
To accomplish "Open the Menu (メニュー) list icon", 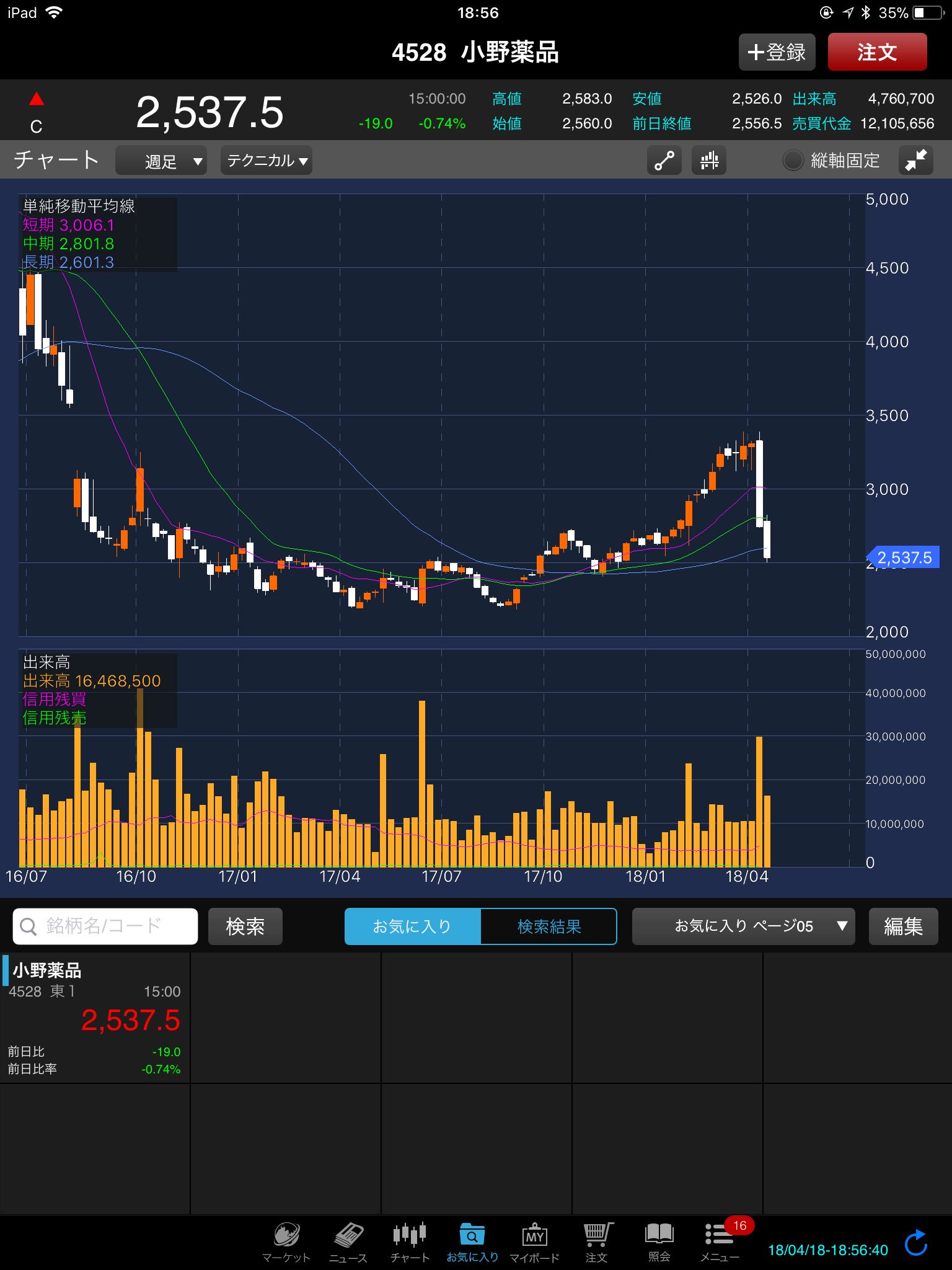I will coord(720,1242).
